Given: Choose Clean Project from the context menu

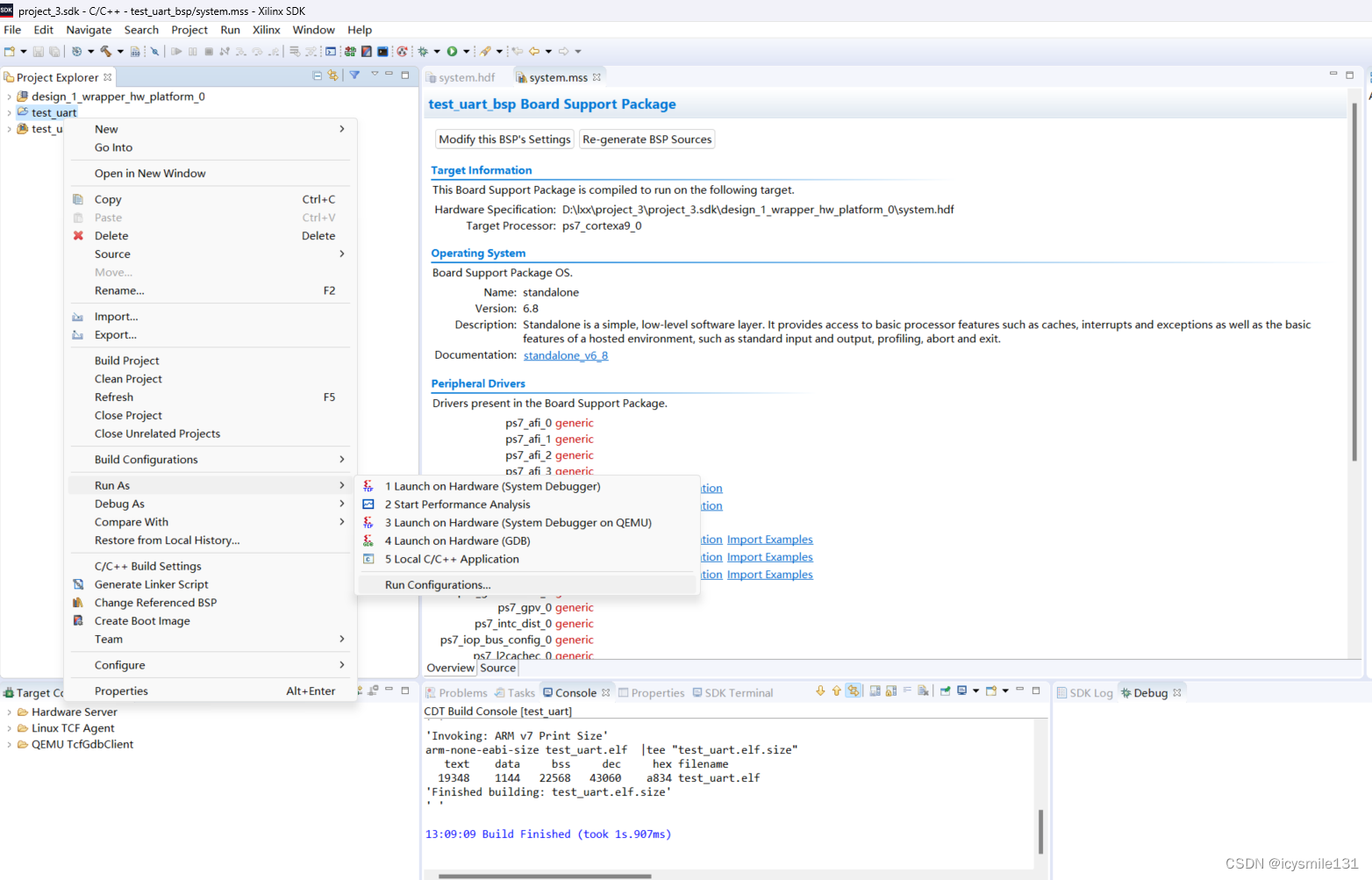Looking at the screenshot, I should pos(211,379).
